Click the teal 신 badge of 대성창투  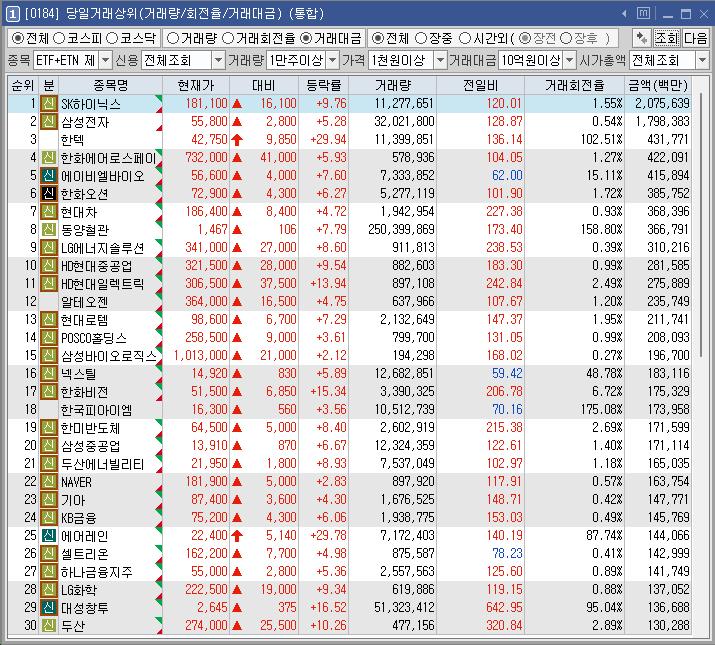[x=49, y=608]
